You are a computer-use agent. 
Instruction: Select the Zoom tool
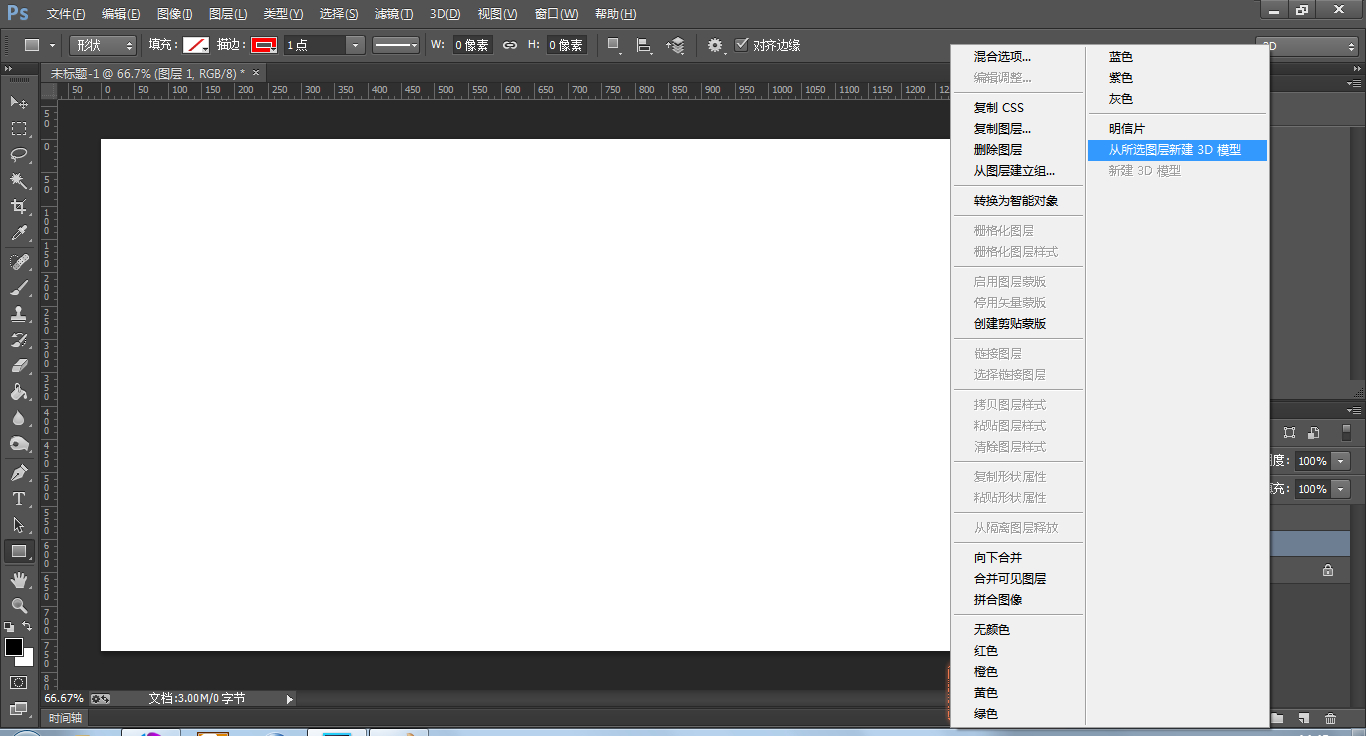click(19, 606)
